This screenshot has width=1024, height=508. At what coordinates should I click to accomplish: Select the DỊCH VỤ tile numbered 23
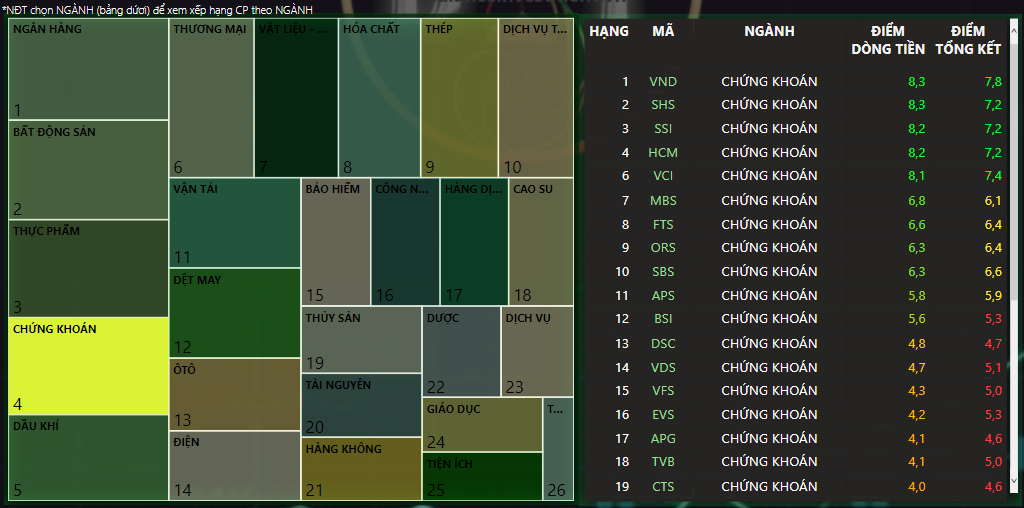coord(537,351)
